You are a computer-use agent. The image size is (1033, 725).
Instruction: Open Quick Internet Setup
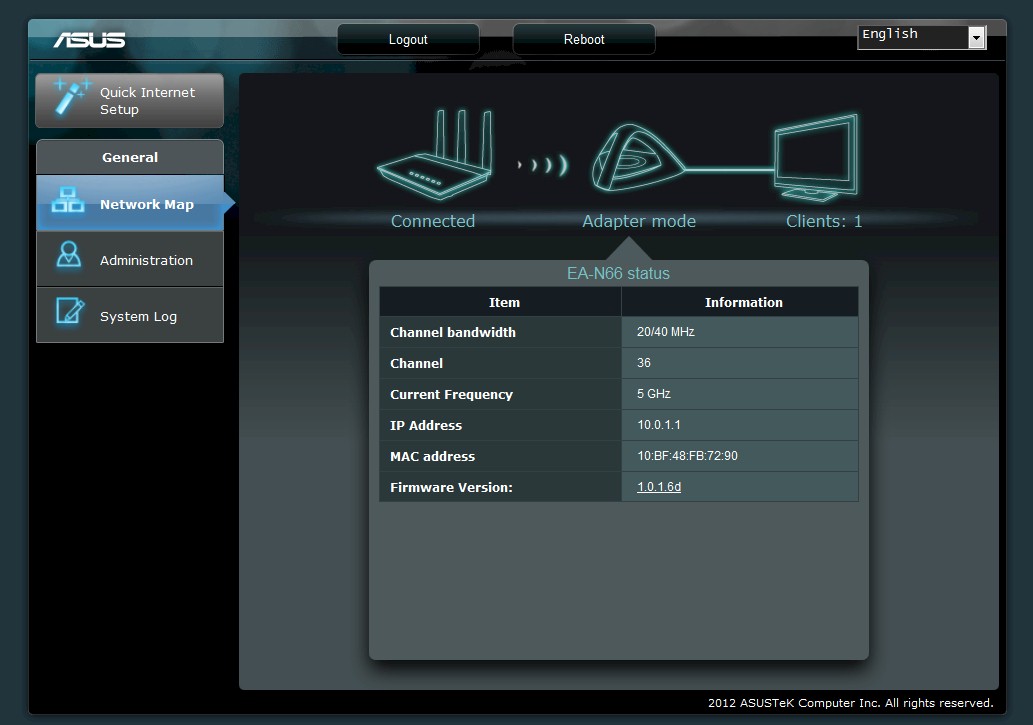[130, 101]
